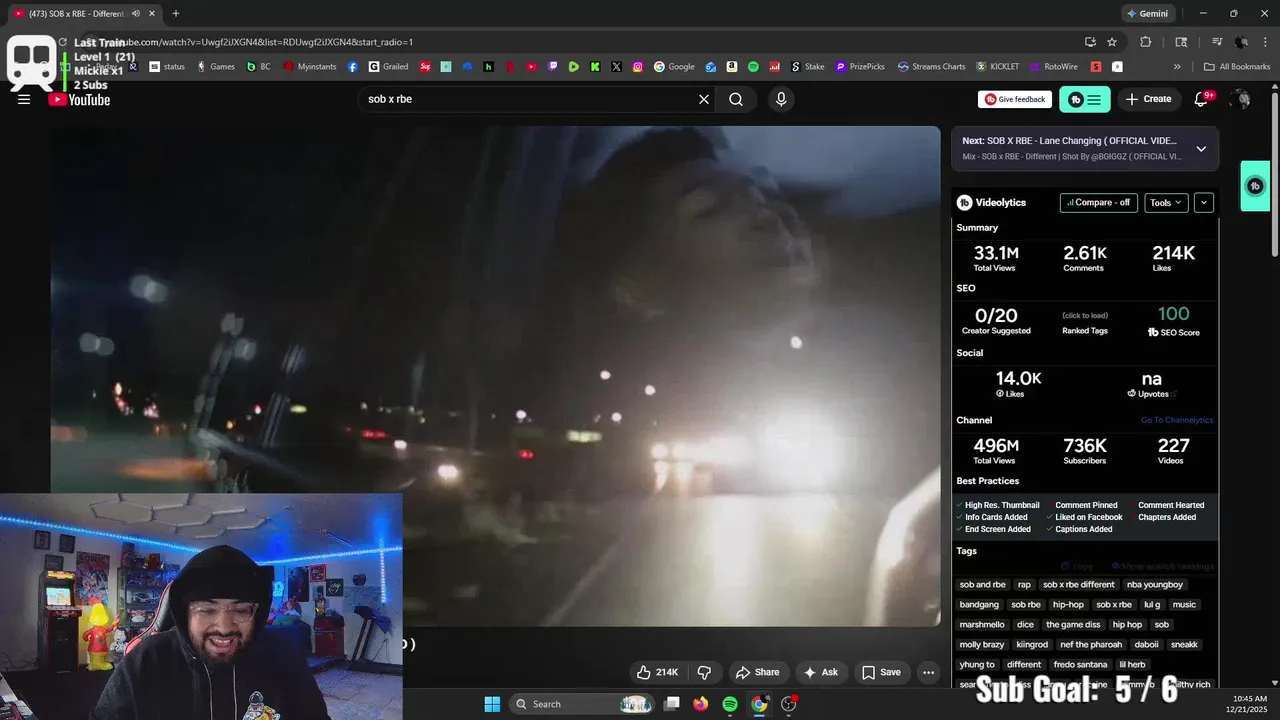1280x720 pixels.
Task: Click the Ask button below the video
Action: pos(820,672)
